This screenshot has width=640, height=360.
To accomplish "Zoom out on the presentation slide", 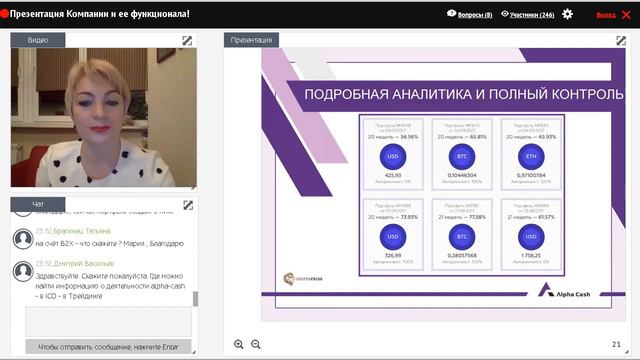I will 256,344.
